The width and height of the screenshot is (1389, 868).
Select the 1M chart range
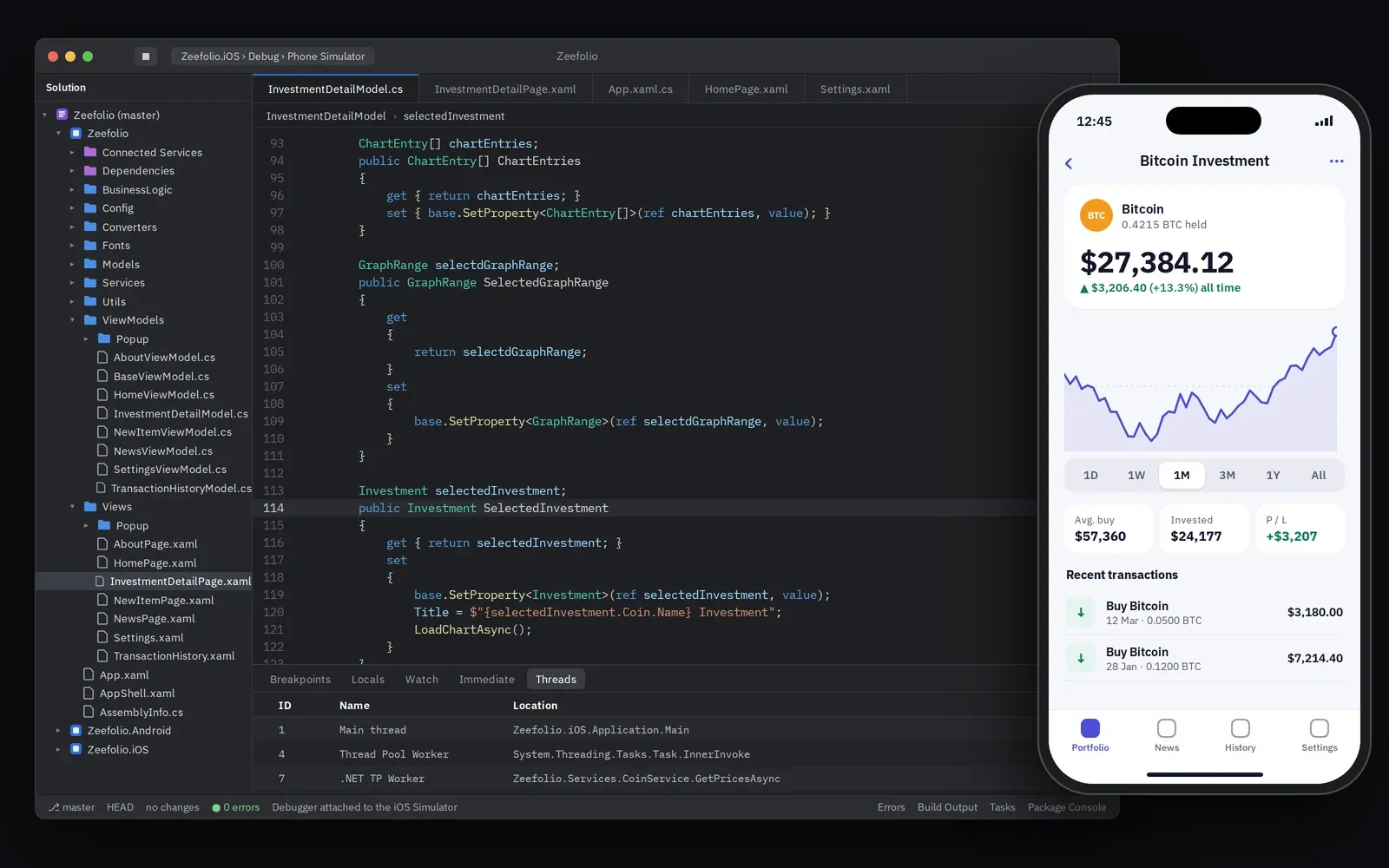[1182, 475]
